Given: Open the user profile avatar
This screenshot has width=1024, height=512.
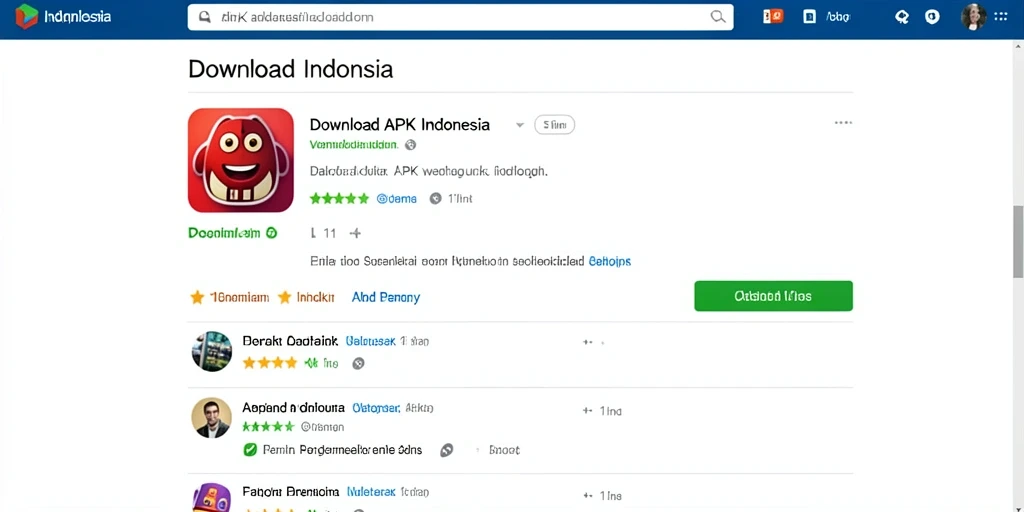Looking at the screenshot, I should coord(973,17).
